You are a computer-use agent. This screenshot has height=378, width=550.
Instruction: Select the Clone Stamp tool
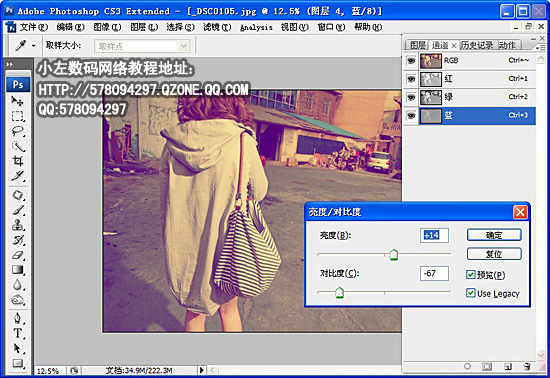[18, 225]
